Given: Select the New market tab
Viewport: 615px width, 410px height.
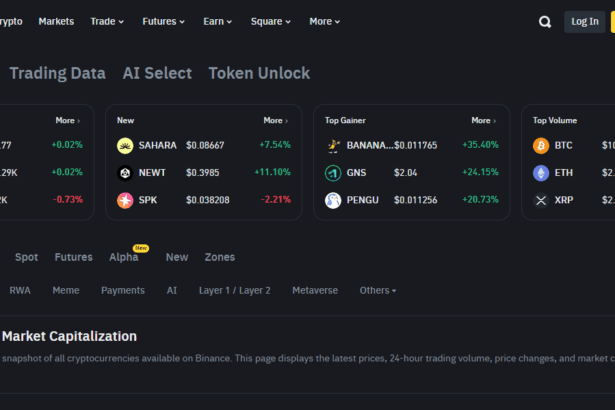Looking at the screenshot, I should 177,257.
